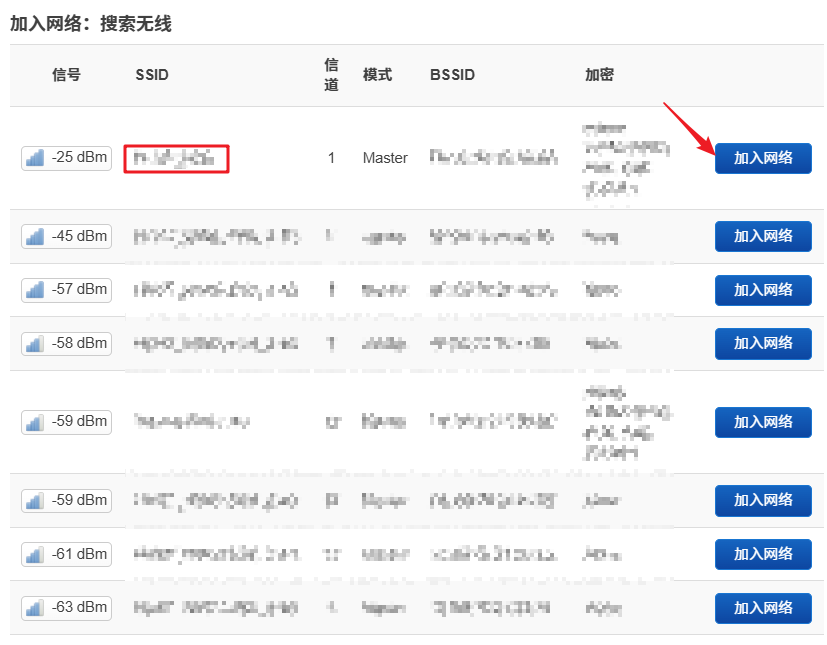Viewport: 827px width, 645px height.
Task: Click the signal bars icon in the second -59 dBm row
Action: coord(32,500)
